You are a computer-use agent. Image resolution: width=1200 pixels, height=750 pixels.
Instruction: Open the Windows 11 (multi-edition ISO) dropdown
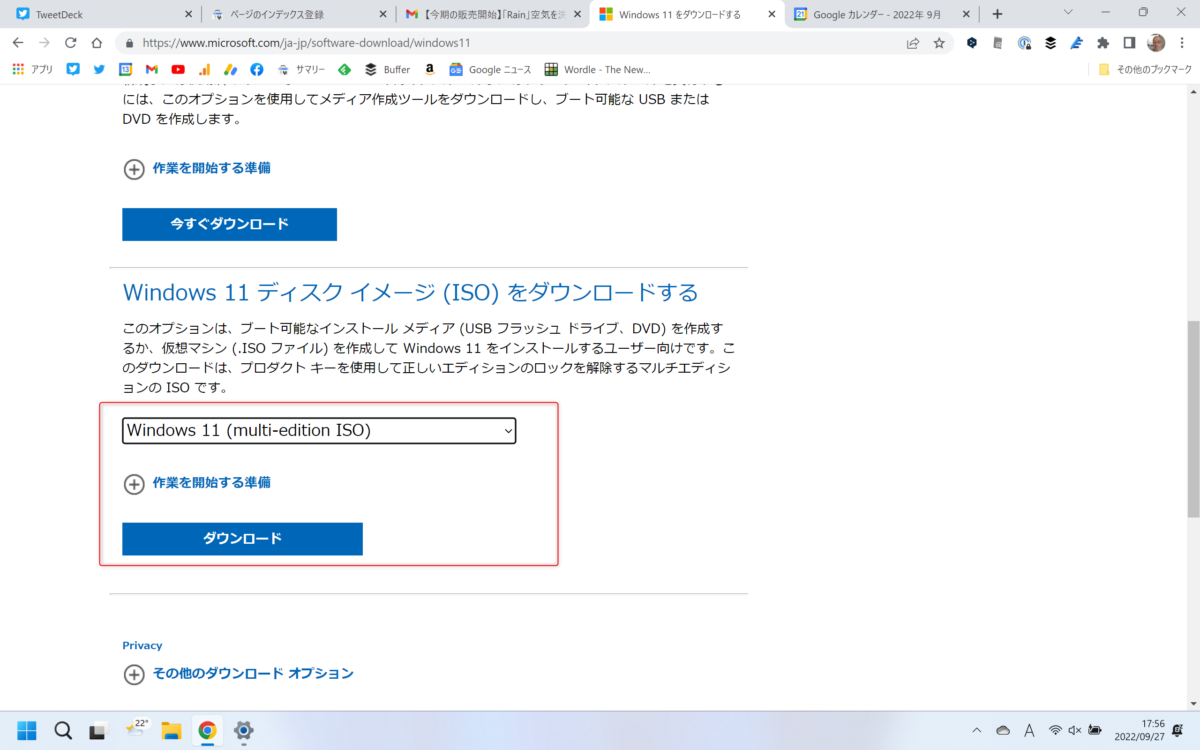(318, 430)
